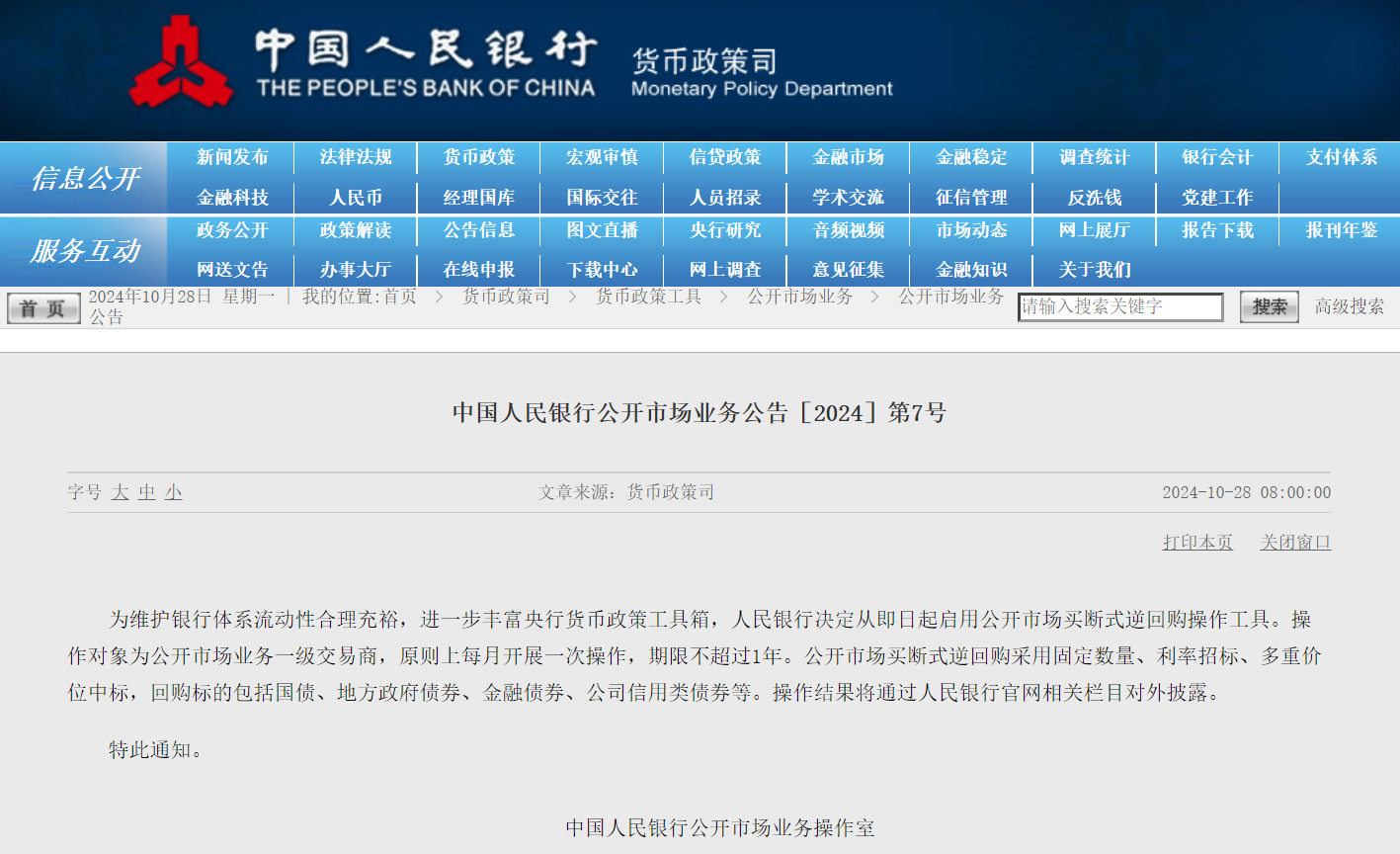This screenshot has width=1400, height=854.
Task: Select 在线申报 service item
Action: click(x=479, y=270)
